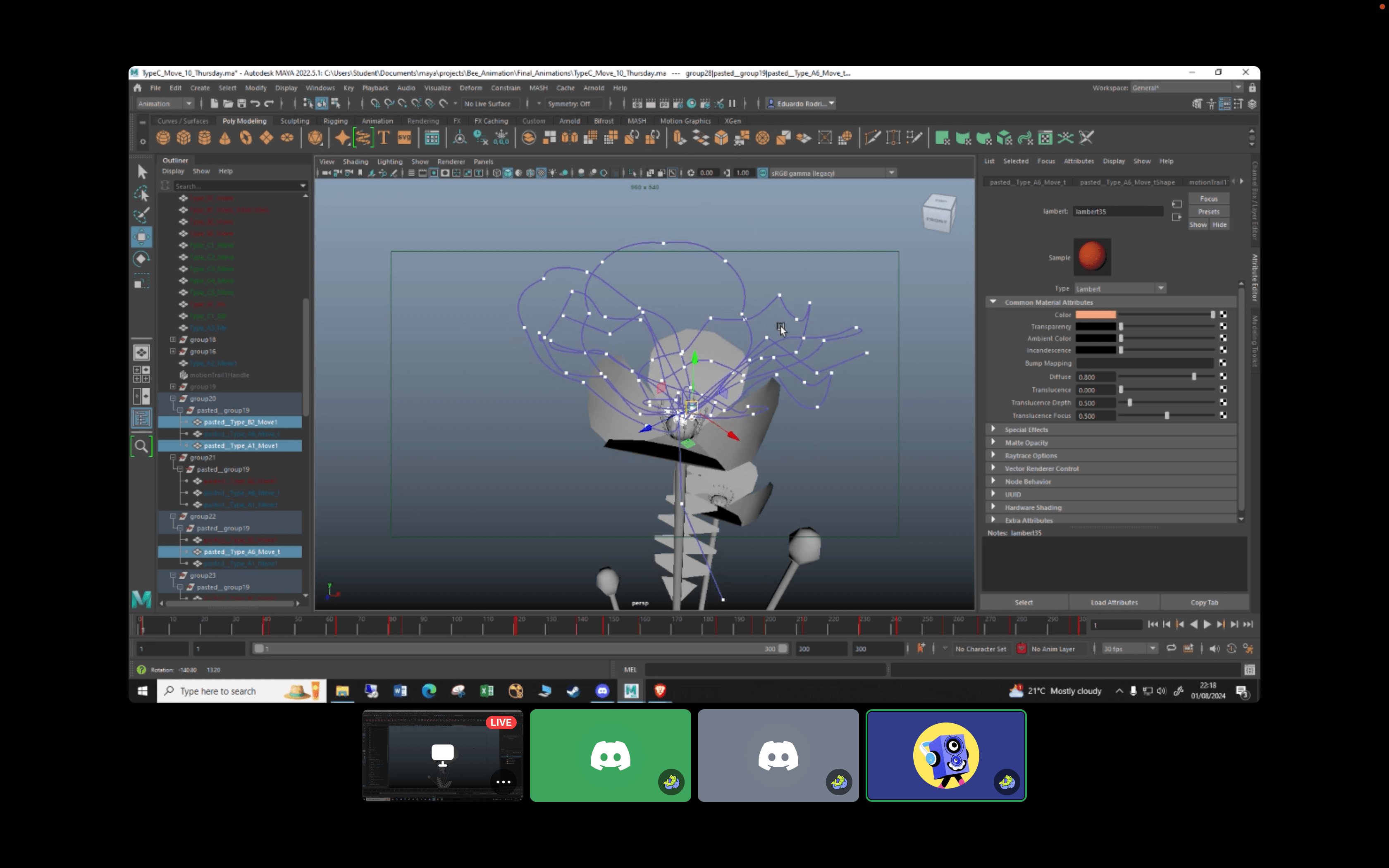This screenshot has height=868, width=1389.
Task: Toggle timeline sound mute icon
Action: coord(1214,649)
